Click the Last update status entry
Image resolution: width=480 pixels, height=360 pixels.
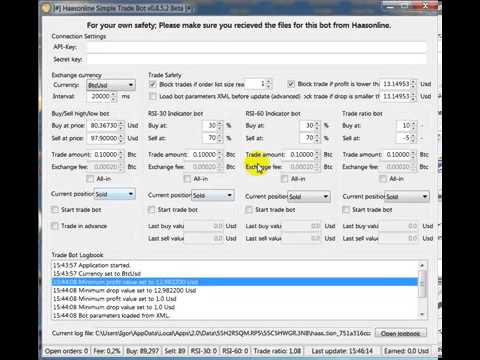tap(342, 351)
